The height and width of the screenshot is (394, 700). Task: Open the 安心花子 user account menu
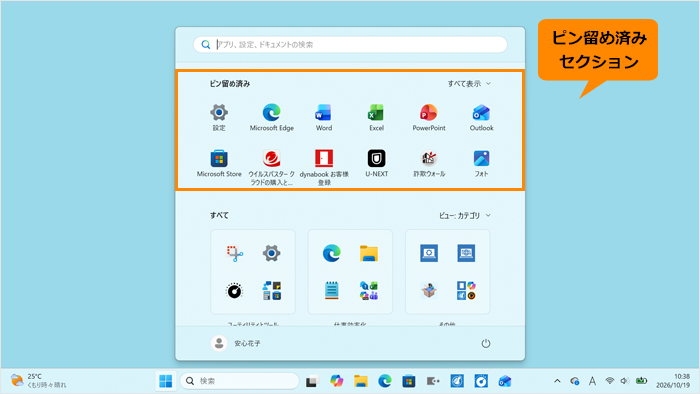[236, 343]
